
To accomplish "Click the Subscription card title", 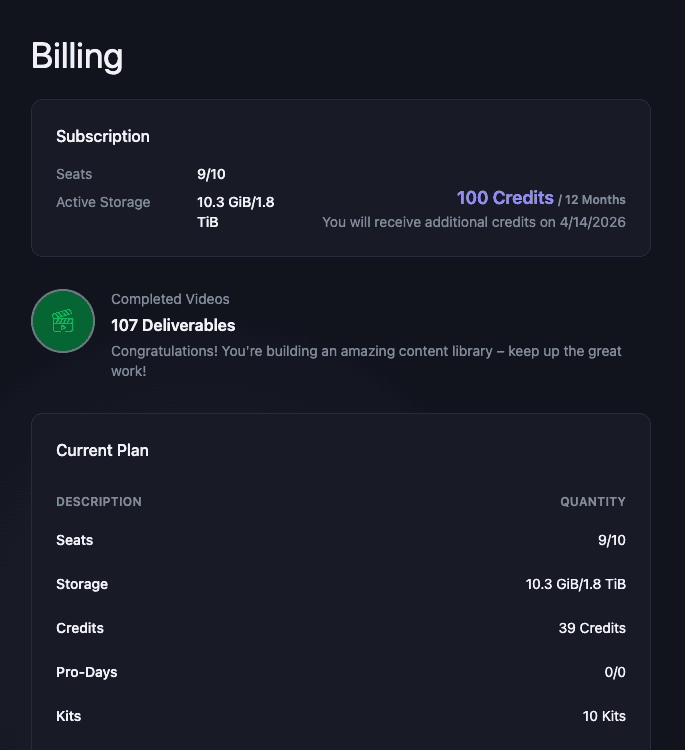I will pos(103,136).
